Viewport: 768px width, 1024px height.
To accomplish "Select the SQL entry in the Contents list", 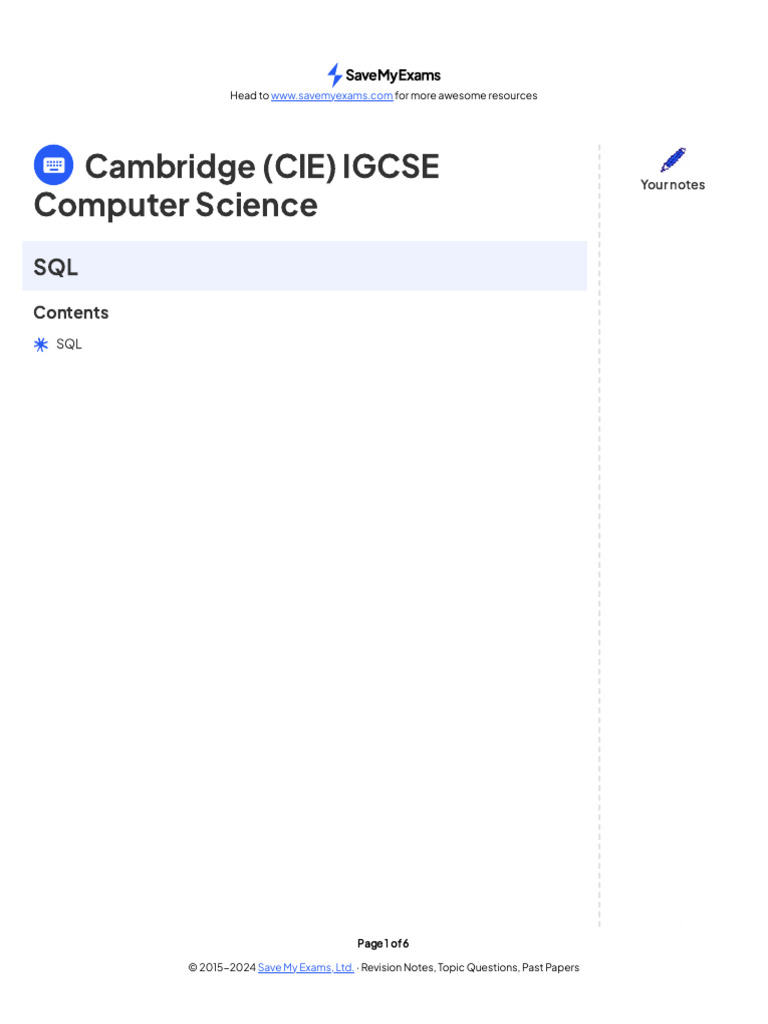I will pos(69,344).
